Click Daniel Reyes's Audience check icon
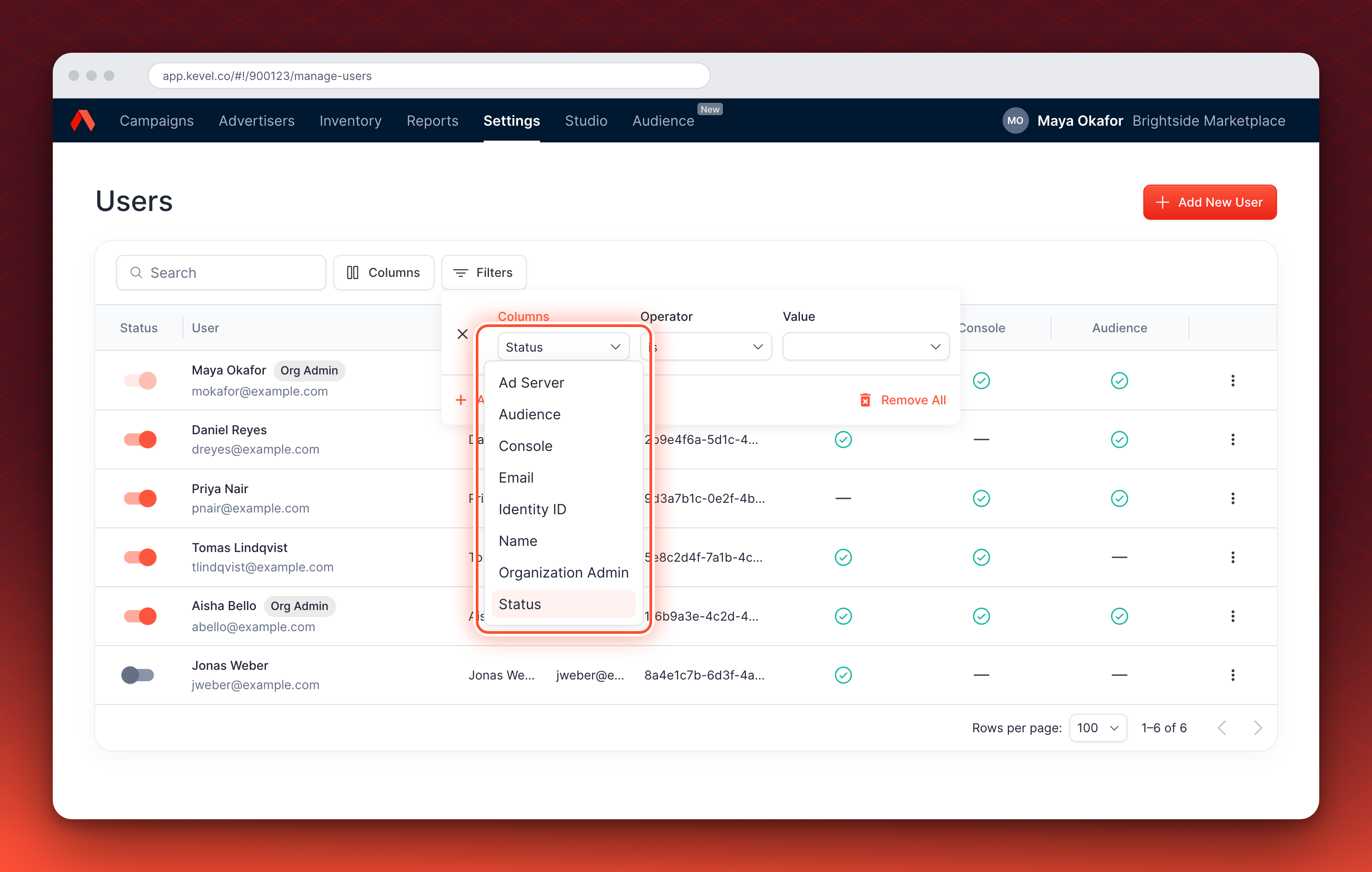The height and width of the screenshot is (872, 1372). coord(1119,440)
